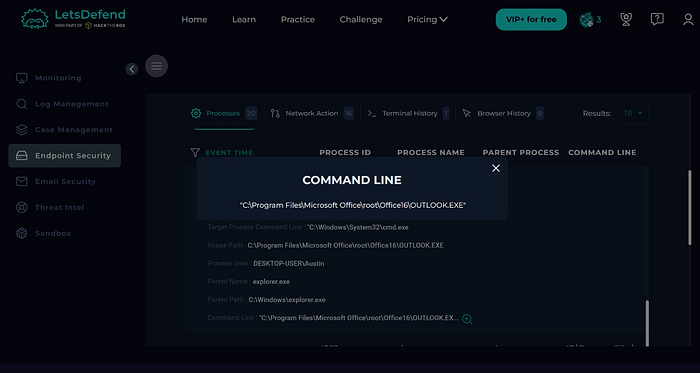The image size is (700, 373).
Task: Click the Threat Intel lifebuoy icon
Action: [x=21, y=207]
